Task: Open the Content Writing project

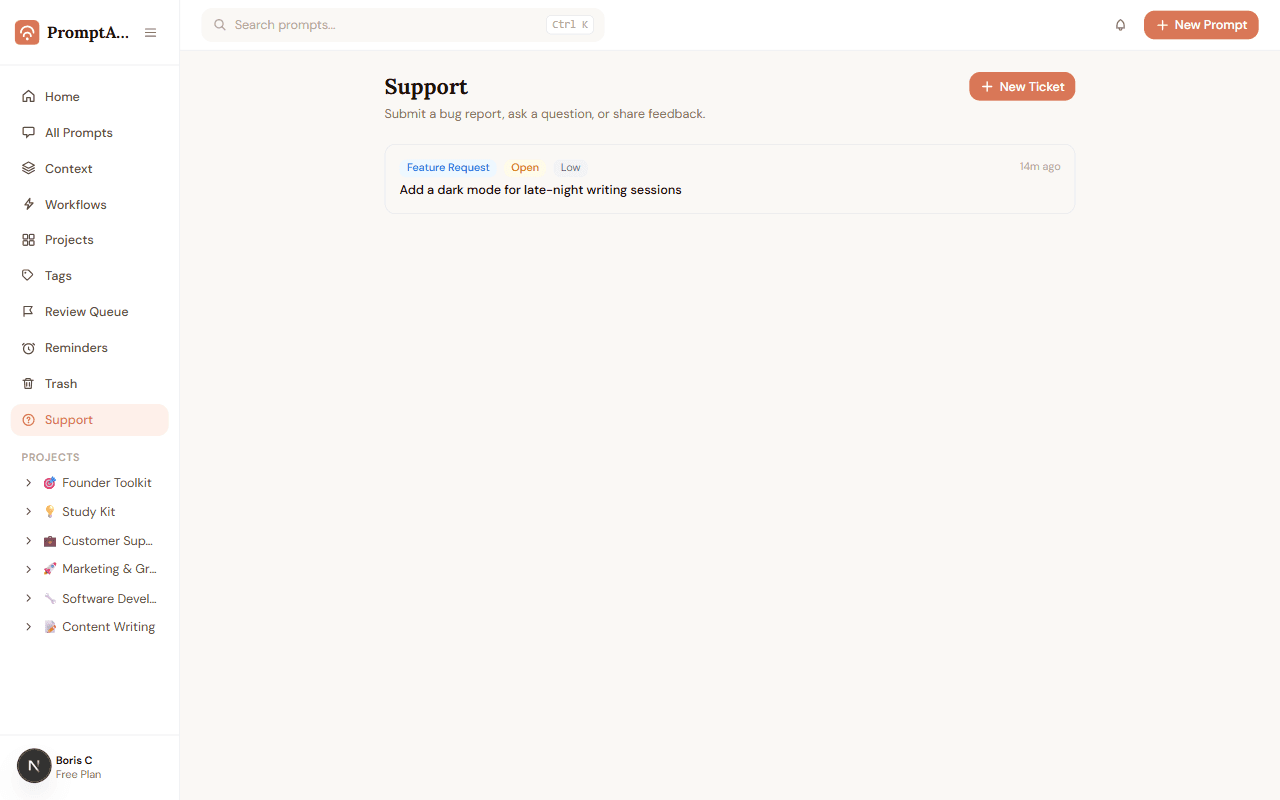Action: (x=109, y=627)
